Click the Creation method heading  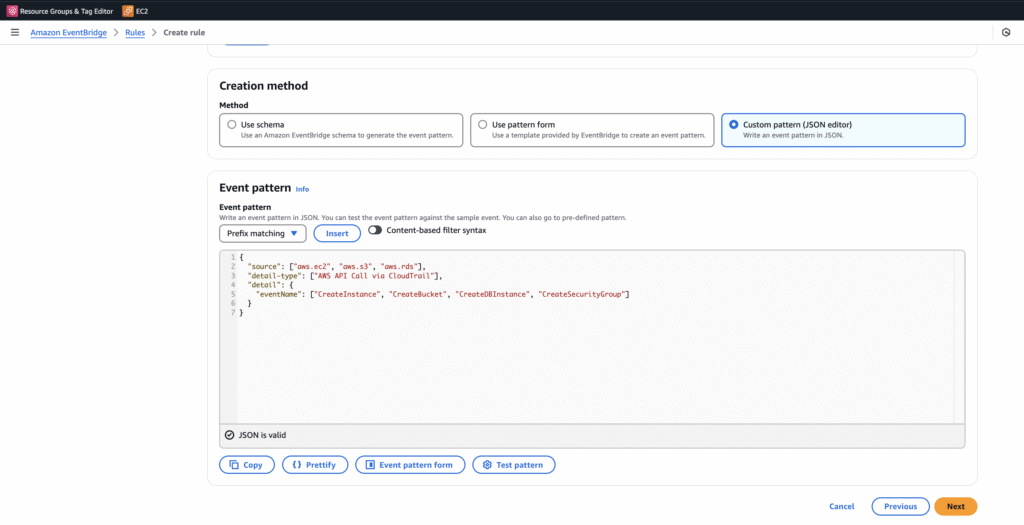coord(264,86)
